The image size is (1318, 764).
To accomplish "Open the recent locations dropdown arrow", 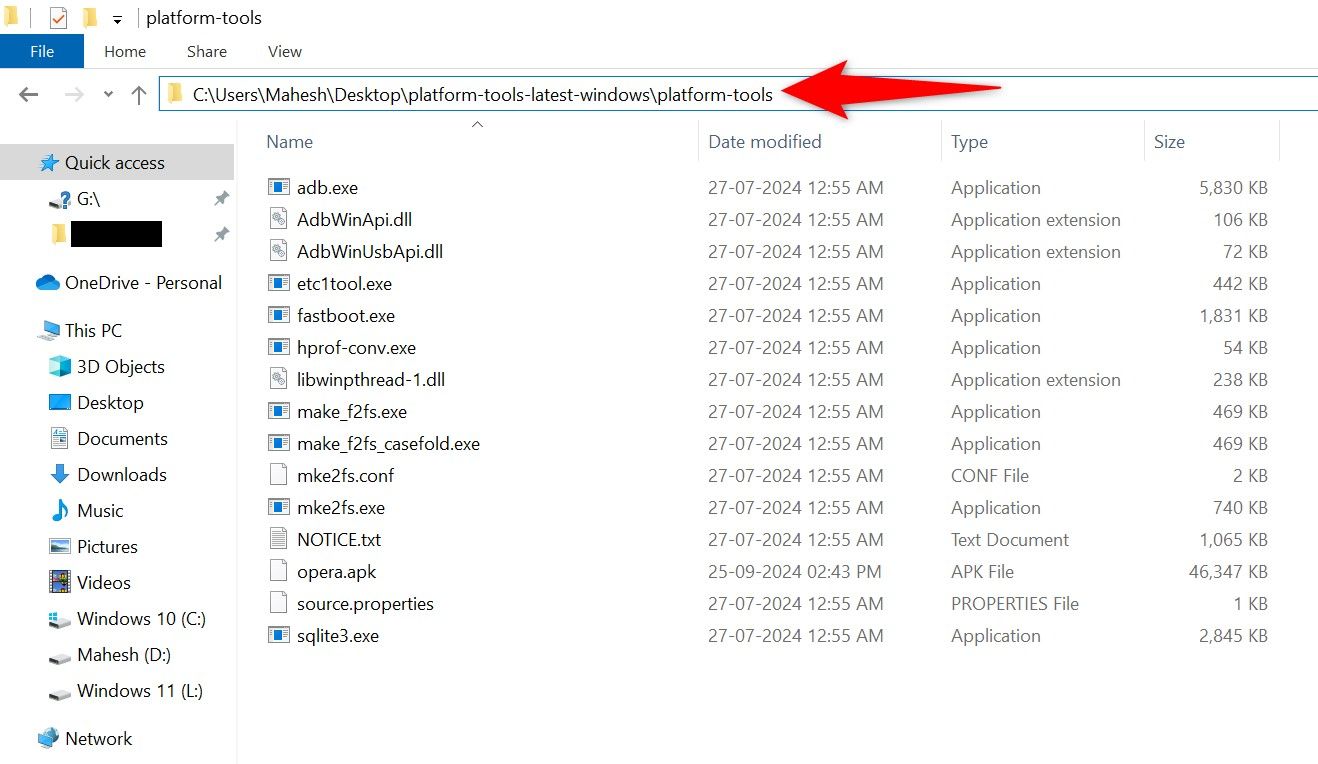I will click(107, 94).
